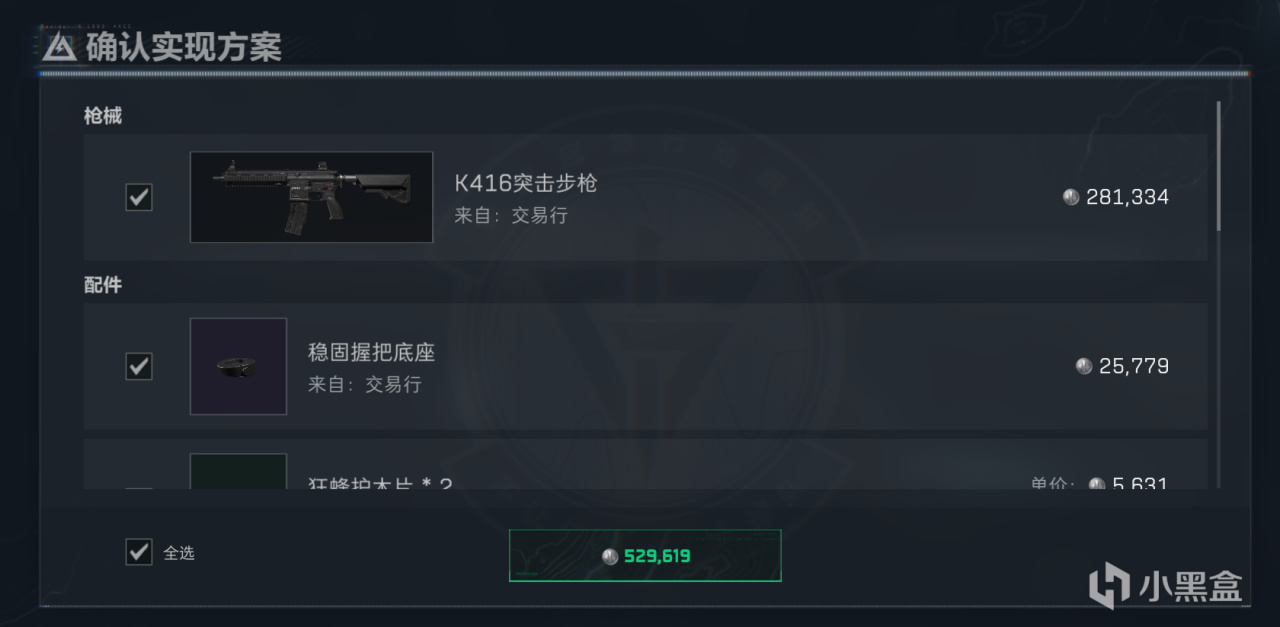
Task: Click the 枪械 section header
Action: click(103, 116)
